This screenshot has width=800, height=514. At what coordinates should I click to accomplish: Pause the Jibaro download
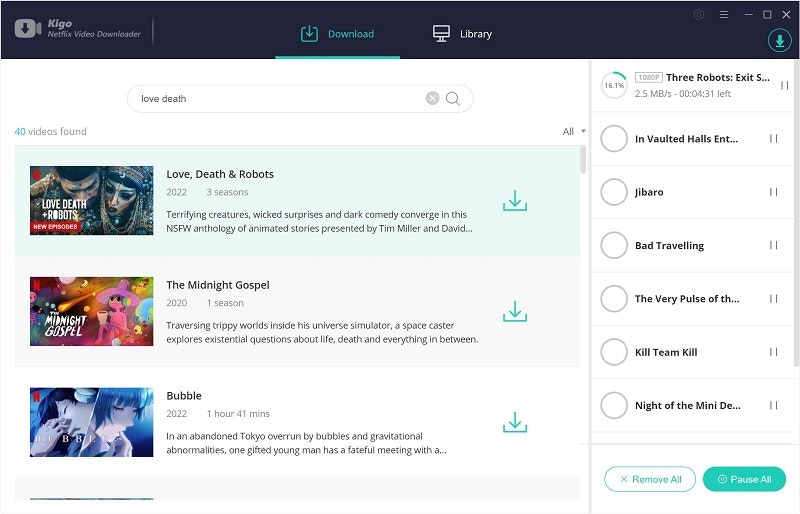[x=773, y=192]
